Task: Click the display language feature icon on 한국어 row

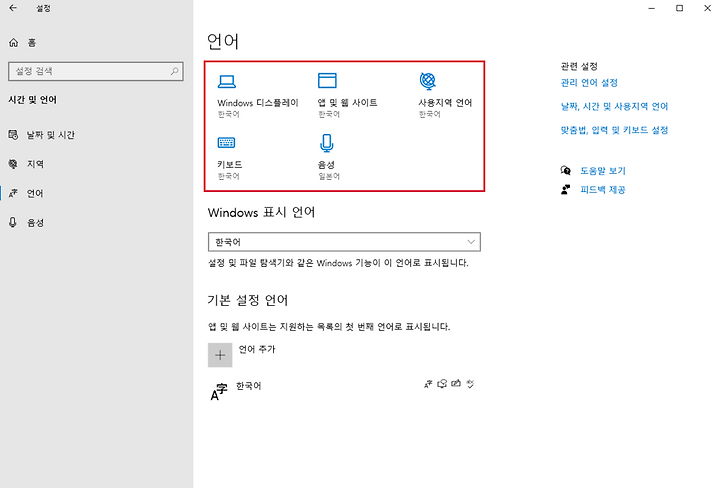Action: pos(428,384)
